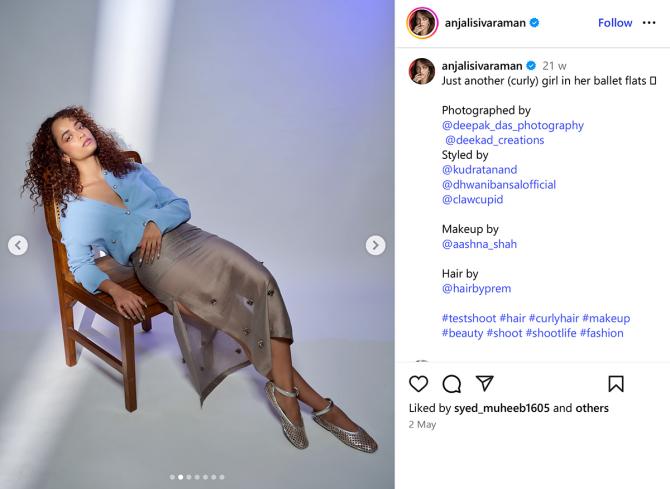The image size is (670, 489).
Task: Open comments with the speech bubble icon
Action: (x=452, y=384)
